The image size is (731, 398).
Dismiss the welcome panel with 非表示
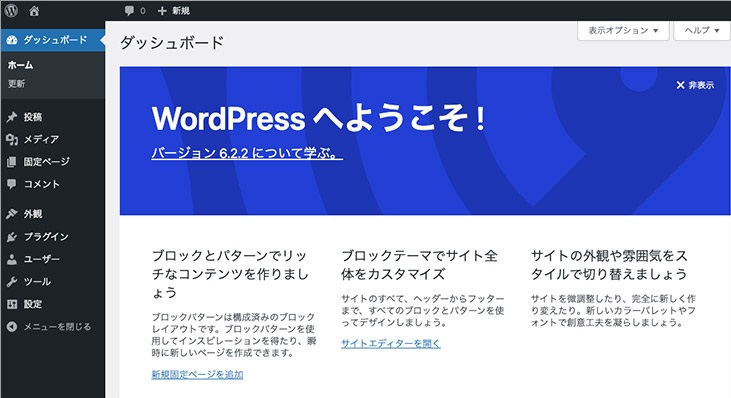[695, 85]
